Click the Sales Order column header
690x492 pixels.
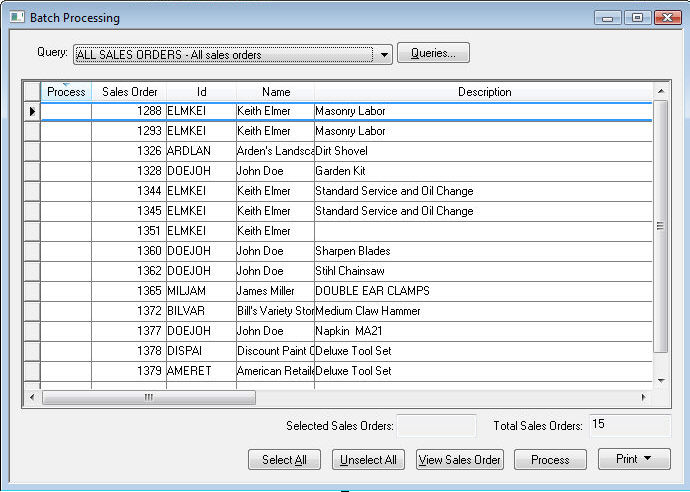click(x=129, y=92)
